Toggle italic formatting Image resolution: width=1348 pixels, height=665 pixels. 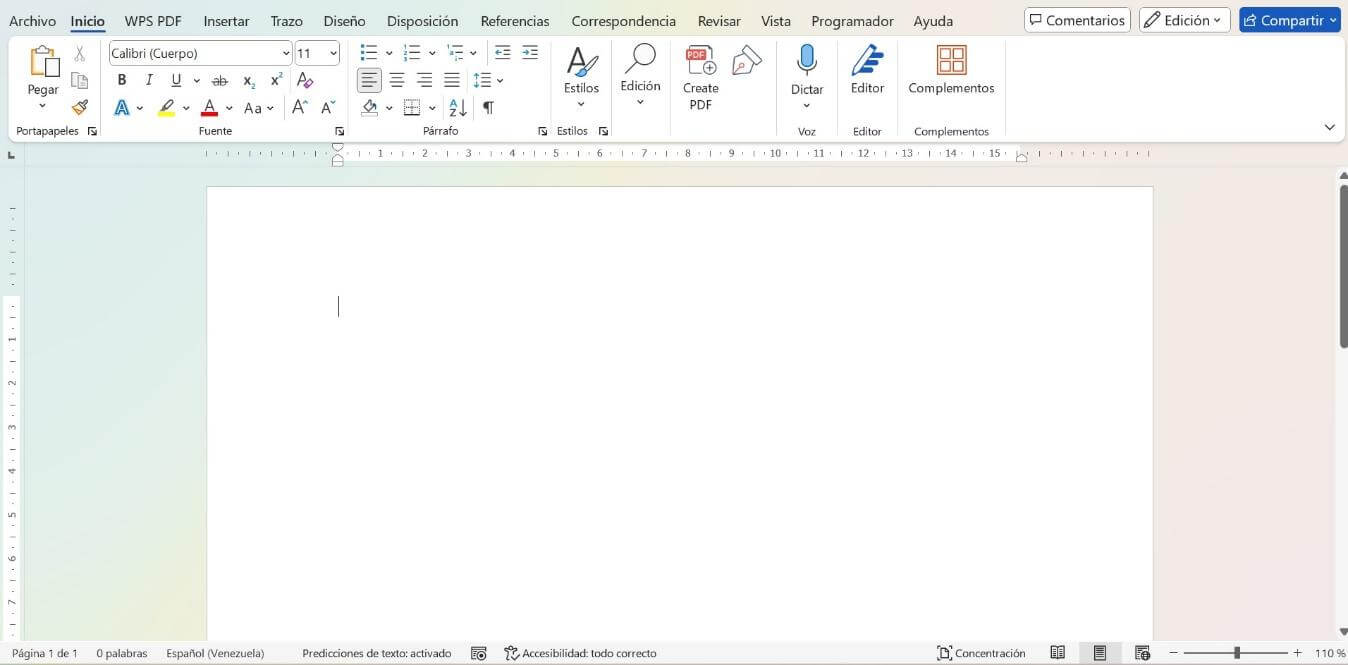point(149,81)
